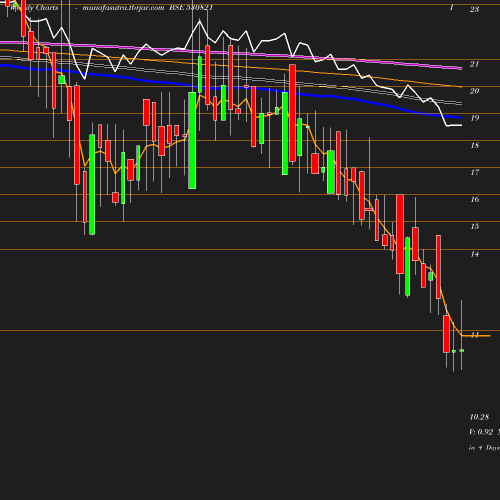500x500 pixels.
Task: Click the volume readout 'V: 0.92'
Action: pos(481,432)
